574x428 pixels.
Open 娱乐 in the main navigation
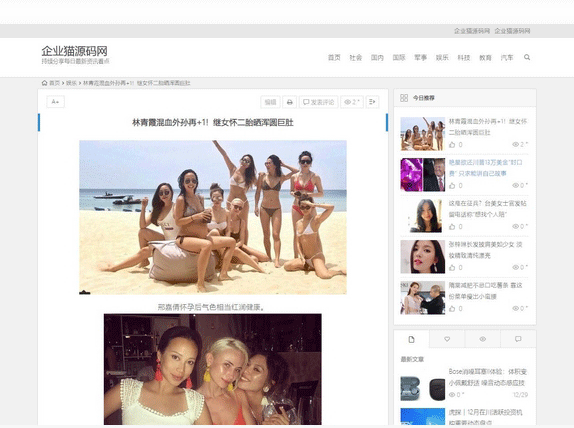pos(442,57)
